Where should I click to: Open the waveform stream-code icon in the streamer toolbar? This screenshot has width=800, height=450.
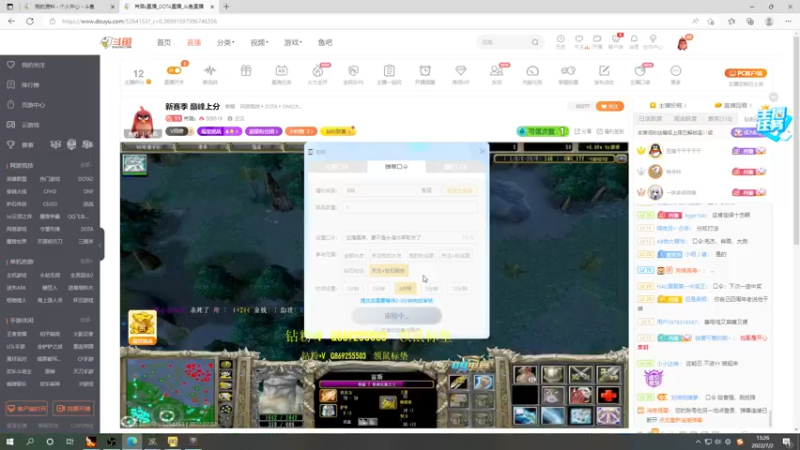coord(210,70)
